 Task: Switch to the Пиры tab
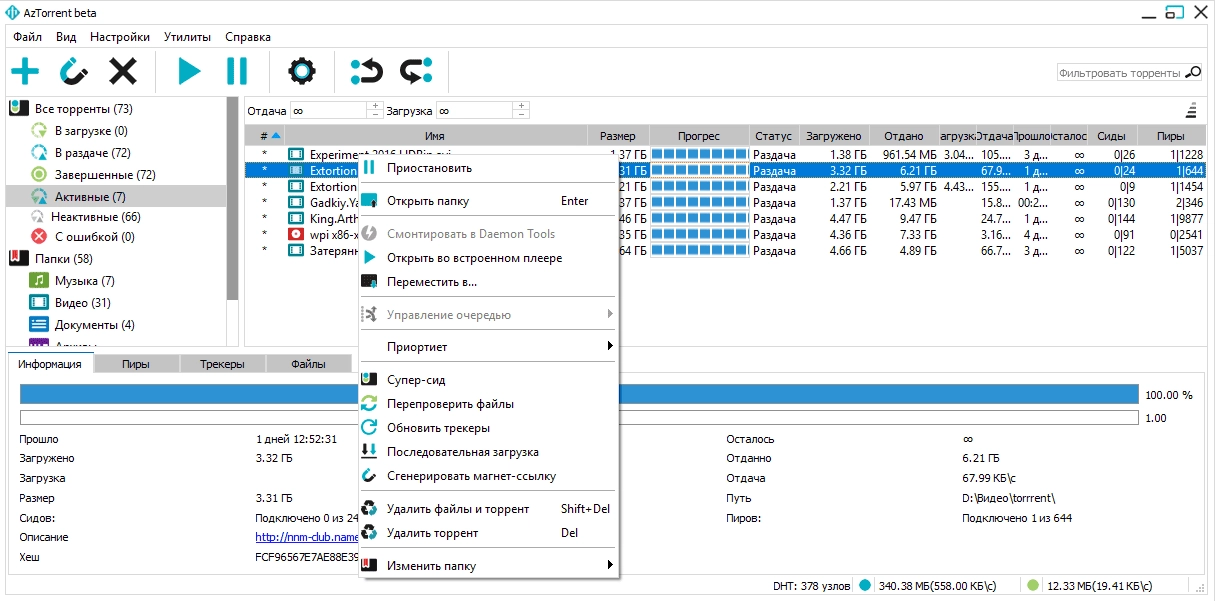(x=136, y=364)
